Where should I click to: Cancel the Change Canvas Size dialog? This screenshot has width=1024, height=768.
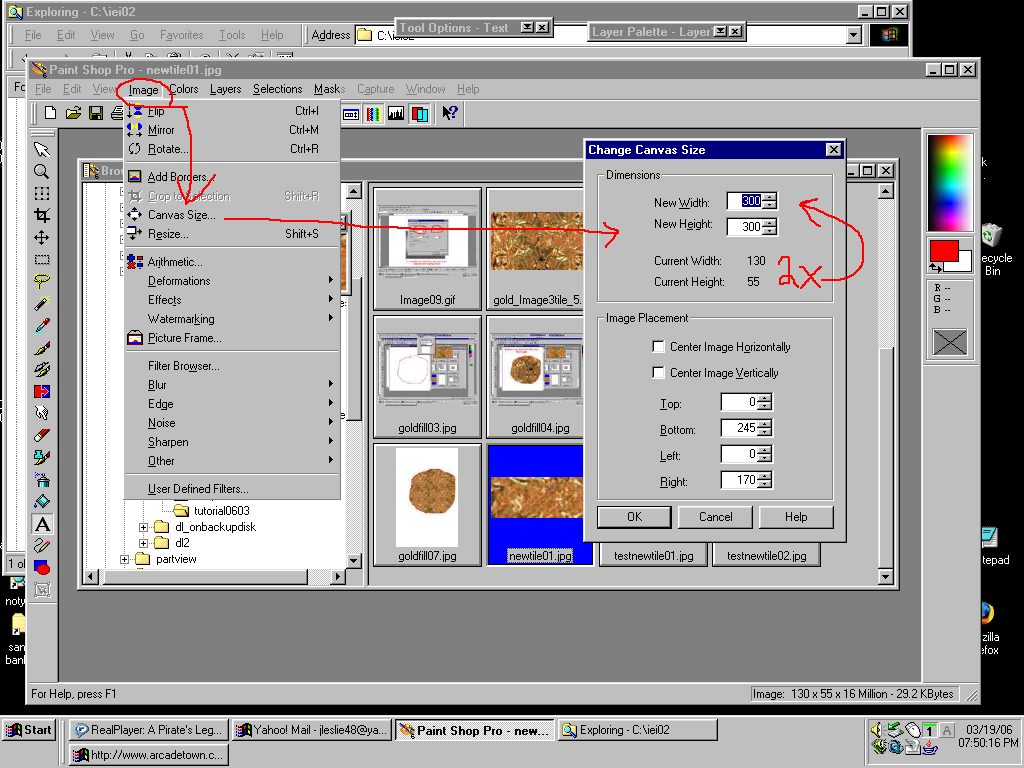point(716,517)
